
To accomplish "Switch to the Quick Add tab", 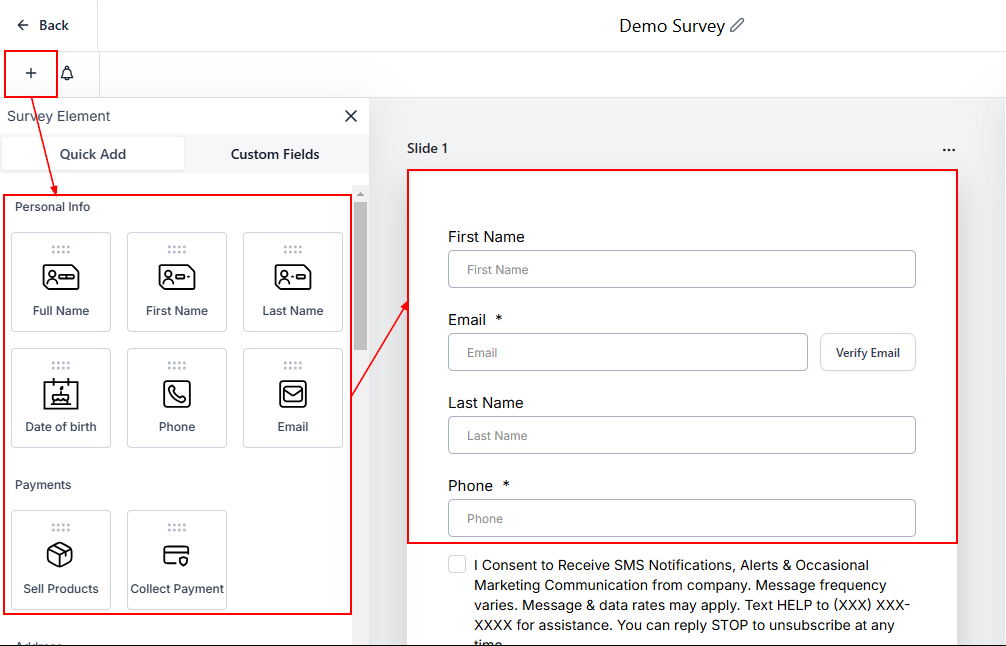I will (93, 154).
